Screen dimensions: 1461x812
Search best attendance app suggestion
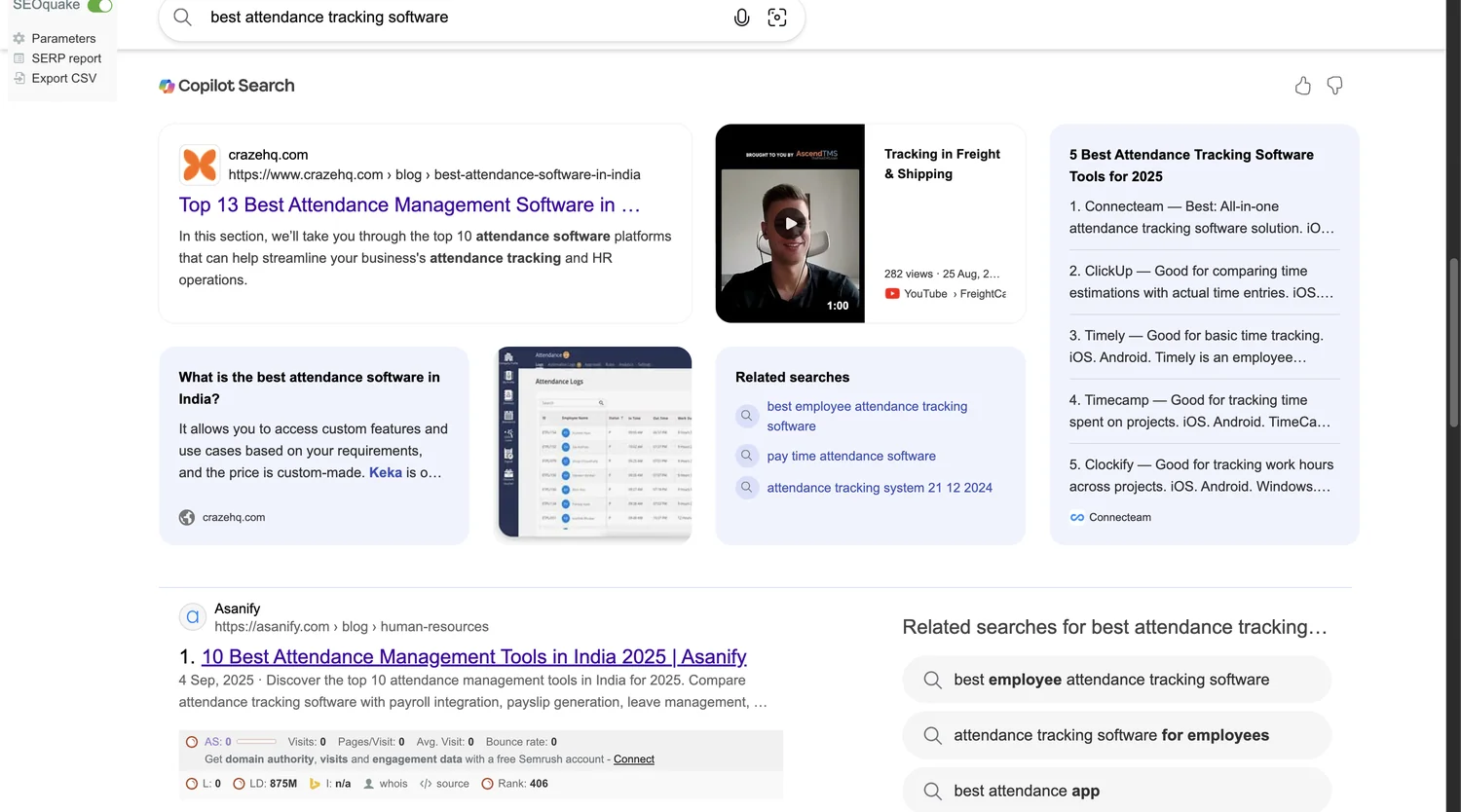(x=1116, y=790)
